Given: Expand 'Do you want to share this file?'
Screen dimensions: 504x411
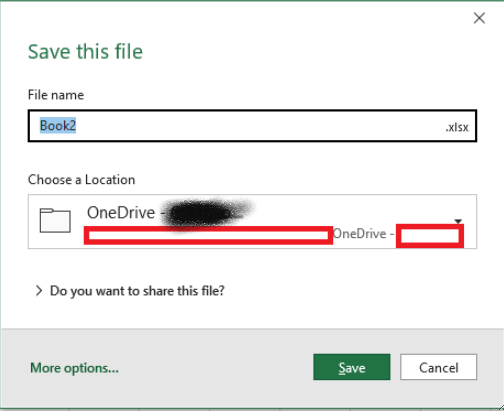Looking at the screenshot, I should click(x=130, y=291).
